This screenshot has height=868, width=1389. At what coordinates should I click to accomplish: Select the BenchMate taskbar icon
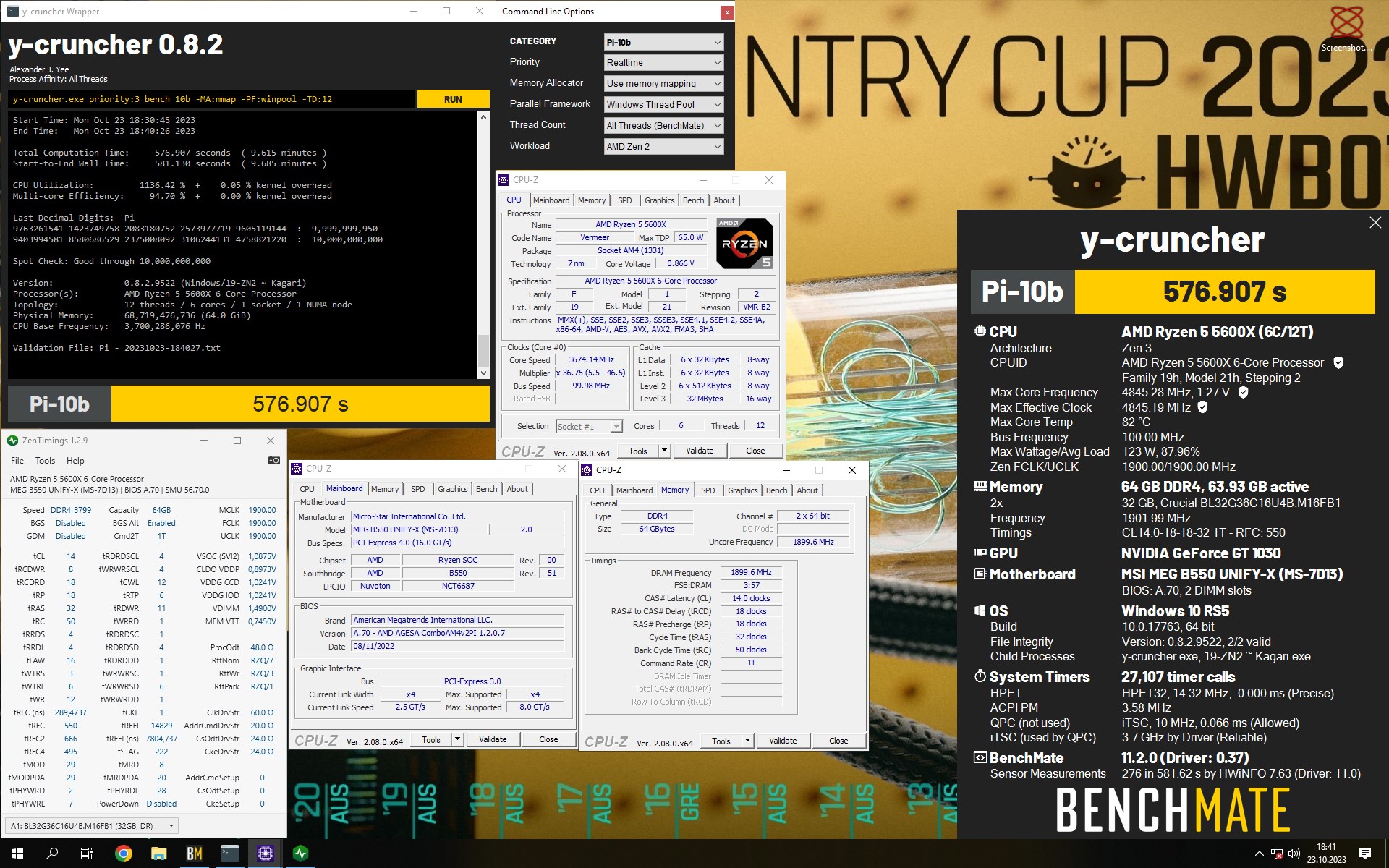(195, 854)
